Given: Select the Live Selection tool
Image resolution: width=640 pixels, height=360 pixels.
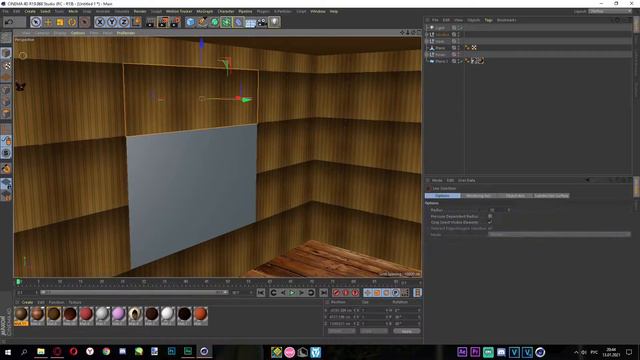Looking at the screenshot, I should 36,22.
